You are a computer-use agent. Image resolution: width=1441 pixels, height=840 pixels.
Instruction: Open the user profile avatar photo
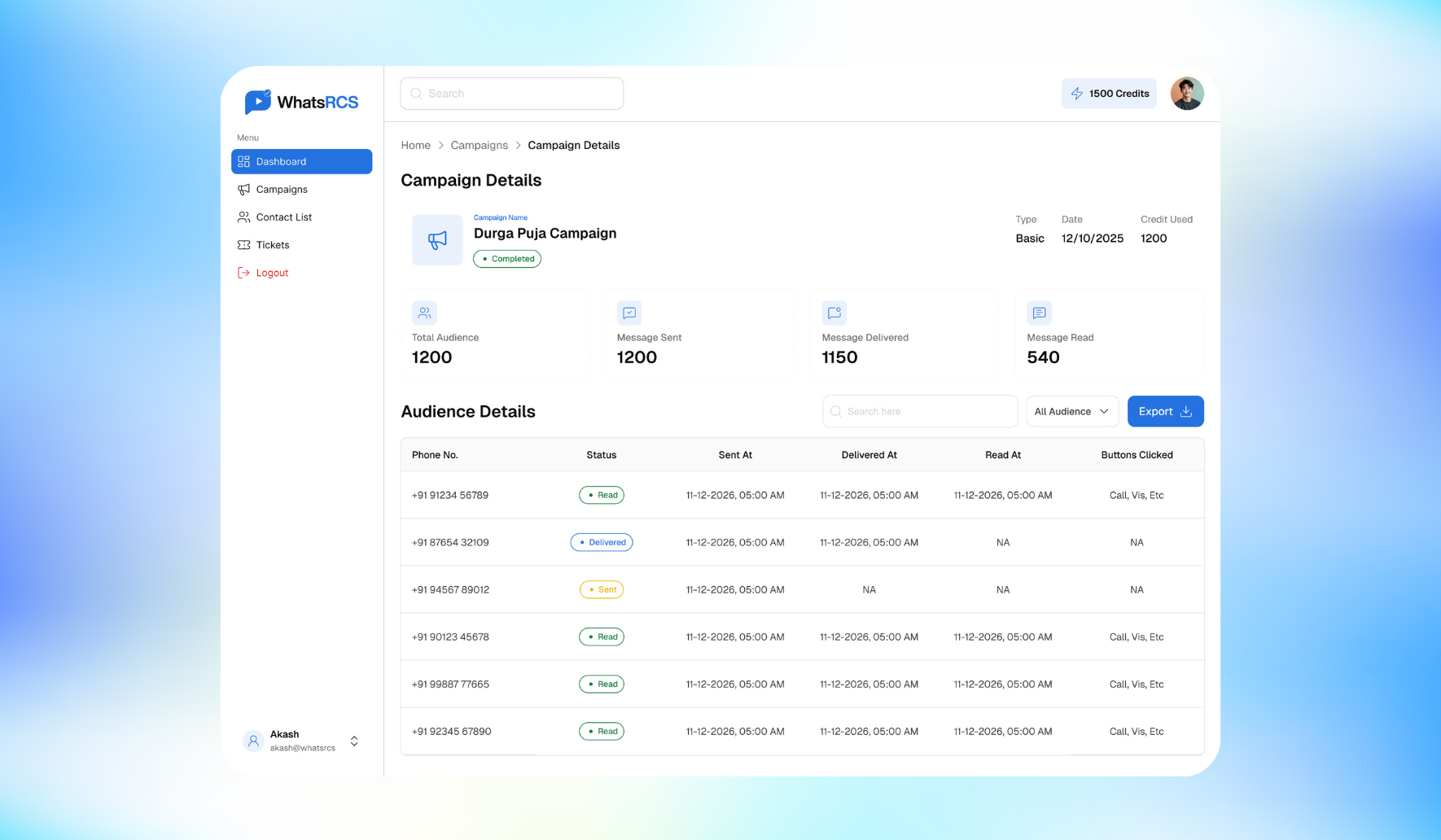pos(1187,94)
